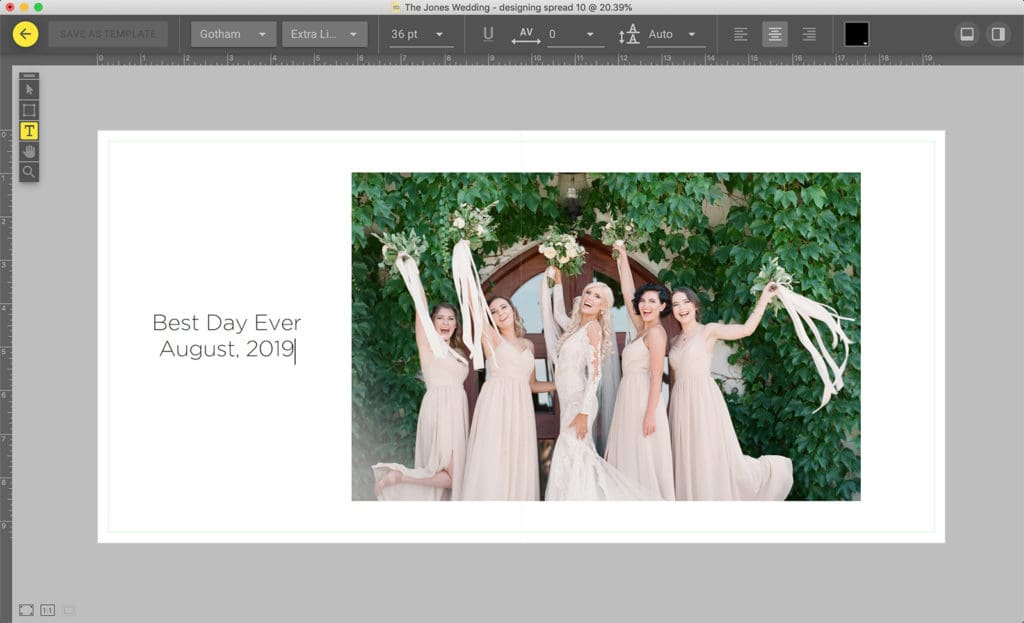Open the Auto line spacing dropdown
The width and height of the screenshot is (1024, 623).
pyautogui.click(x=673, y=34)
